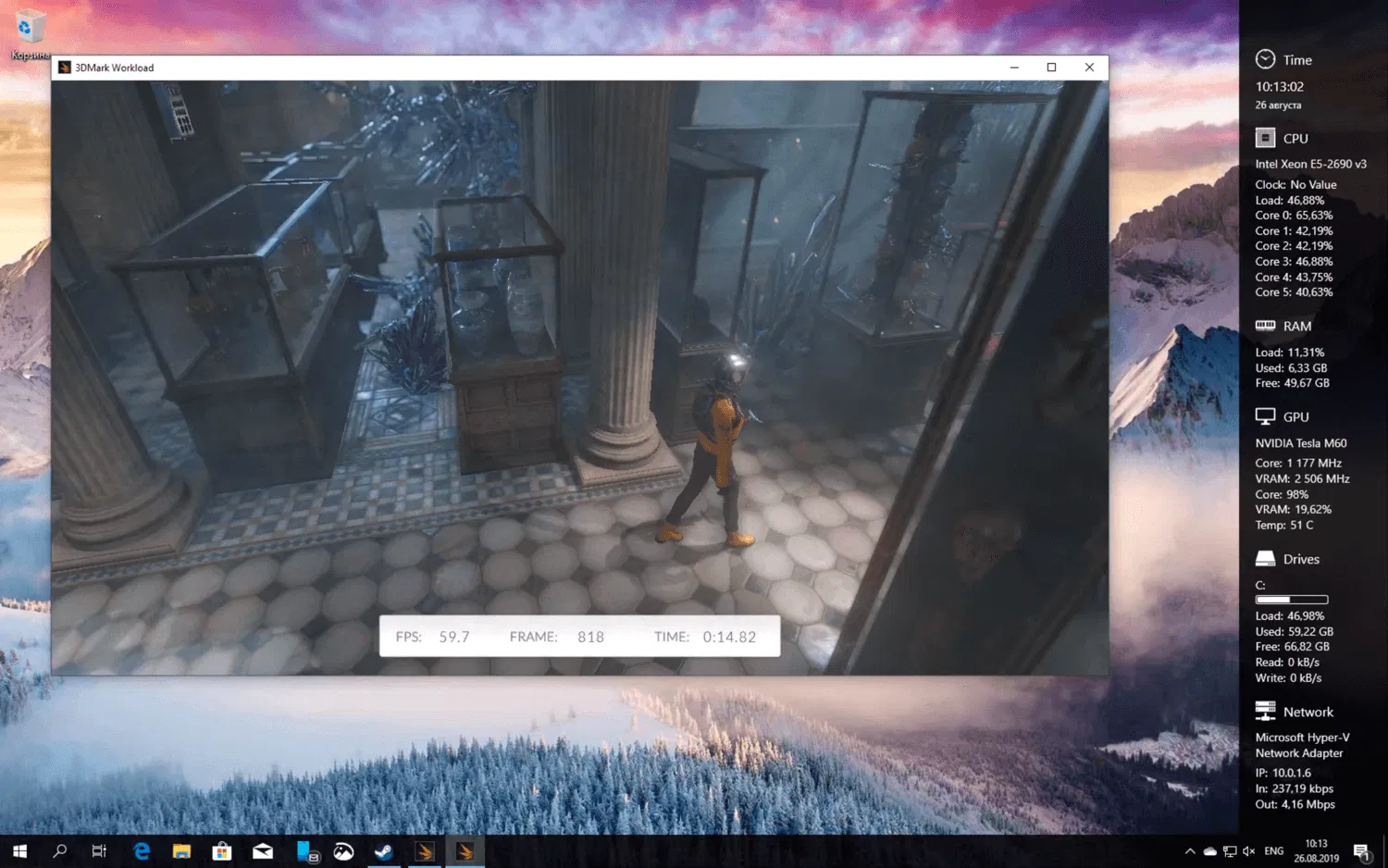Click the 'Core 5: 40,63%' line
Image resolution: width=1388 pixels, height=868 pixels.
1294,291
